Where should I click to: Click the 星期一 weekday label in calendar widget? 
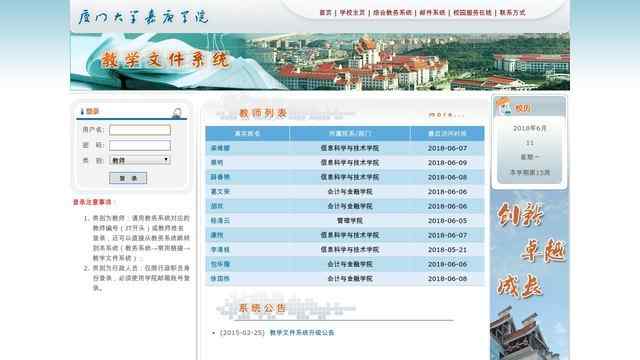529,157
